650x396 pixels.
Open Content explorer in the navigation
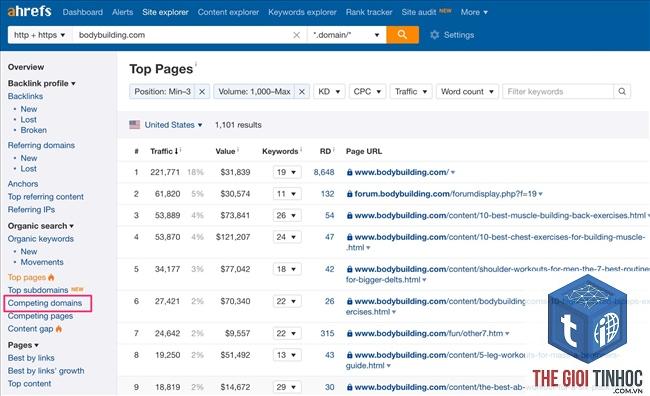pyautogui.click(x=228, y=12)
